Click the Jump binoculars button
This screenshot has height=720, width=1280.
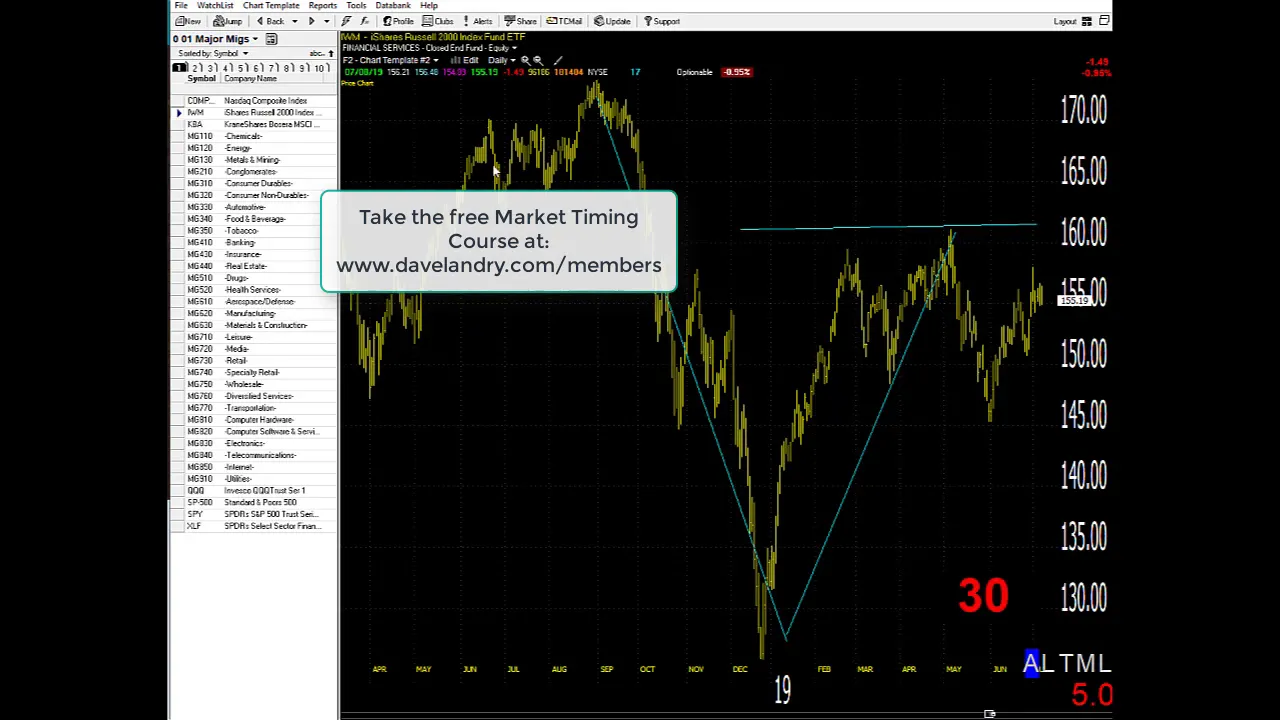[227, 21]
